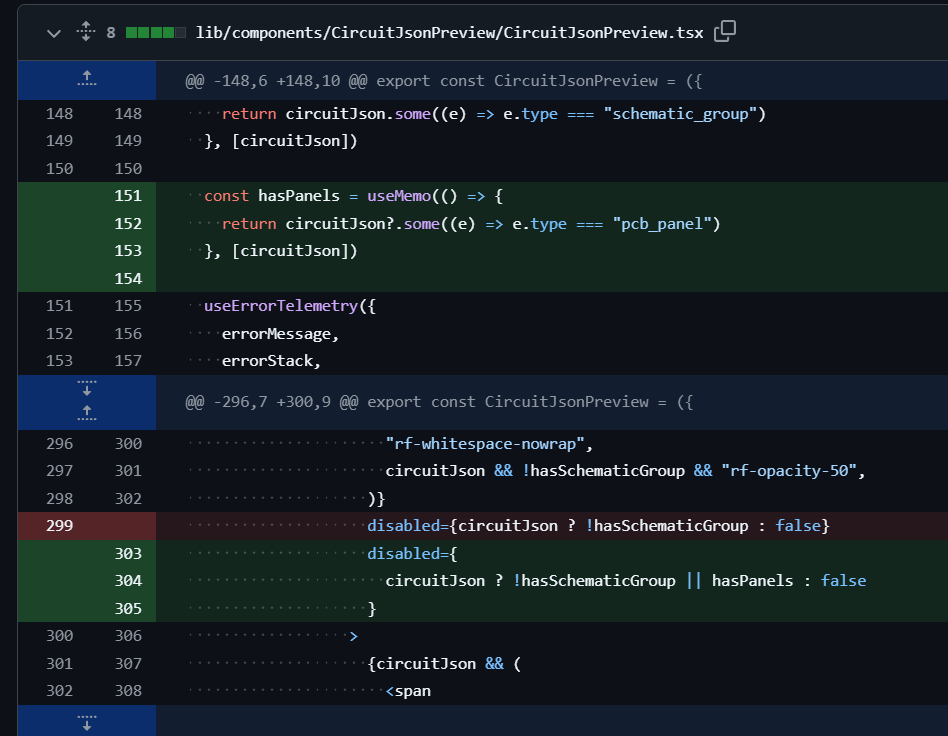The image size is (948, 736).
Task: Select added blank line number 154
Action: tap(128, 279)
